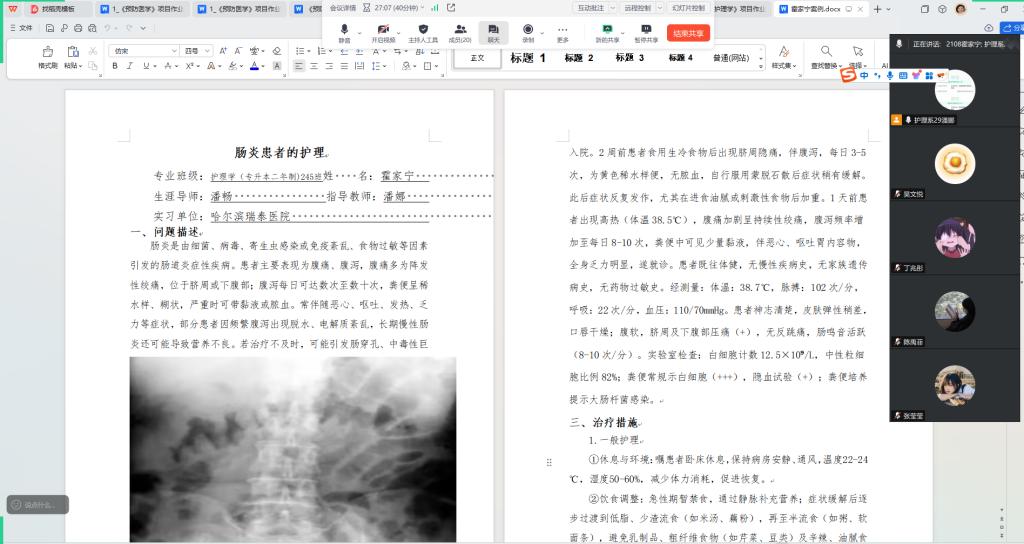1024x544 pixels.
Task: Open the meeting chat panel
Action: (x=493, y=33)
